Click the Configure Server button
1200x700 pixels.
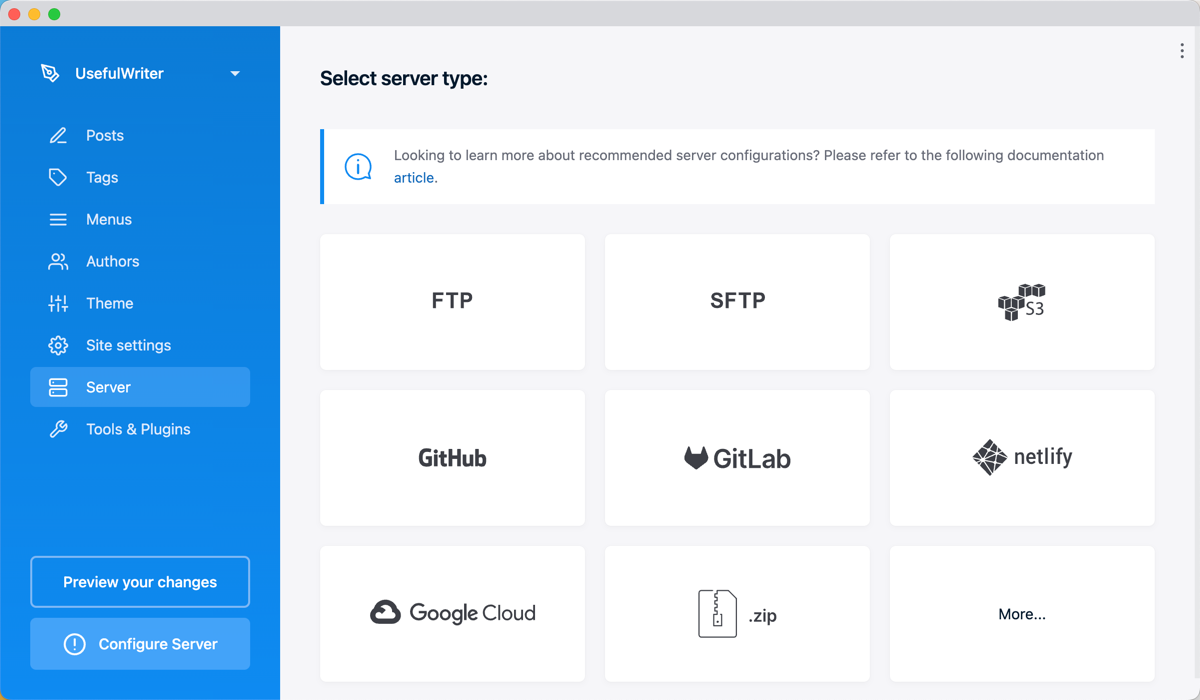pos(140,644)
